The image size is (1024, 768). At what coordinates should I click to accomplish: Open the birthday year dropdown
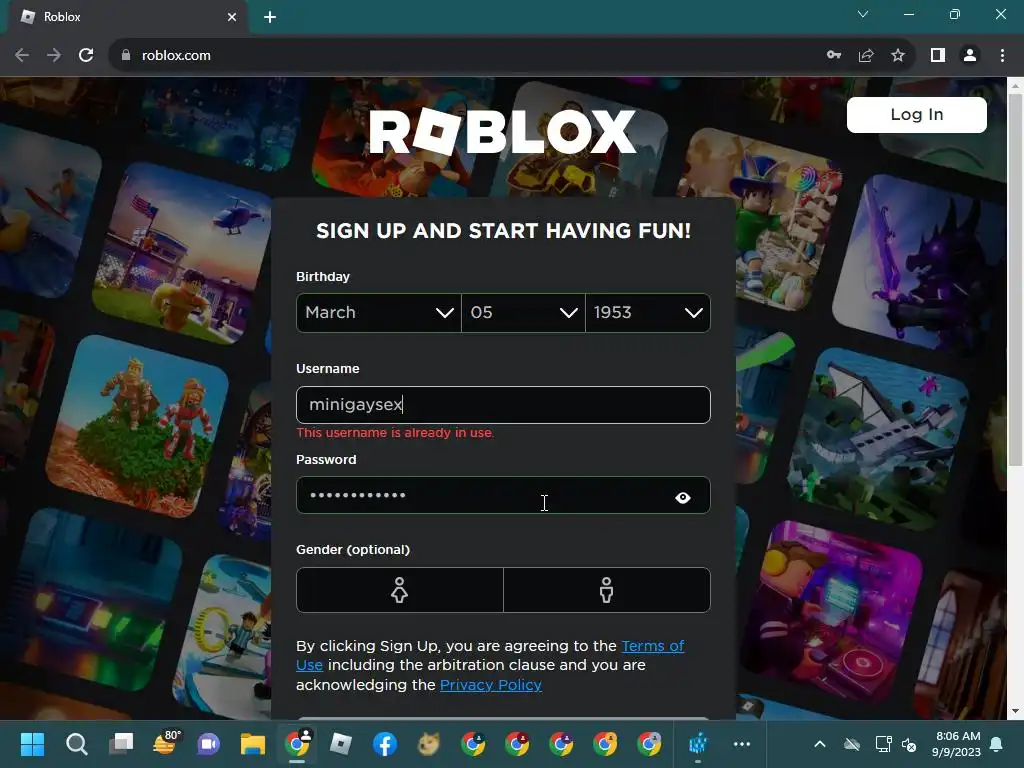tap(648, 313)
